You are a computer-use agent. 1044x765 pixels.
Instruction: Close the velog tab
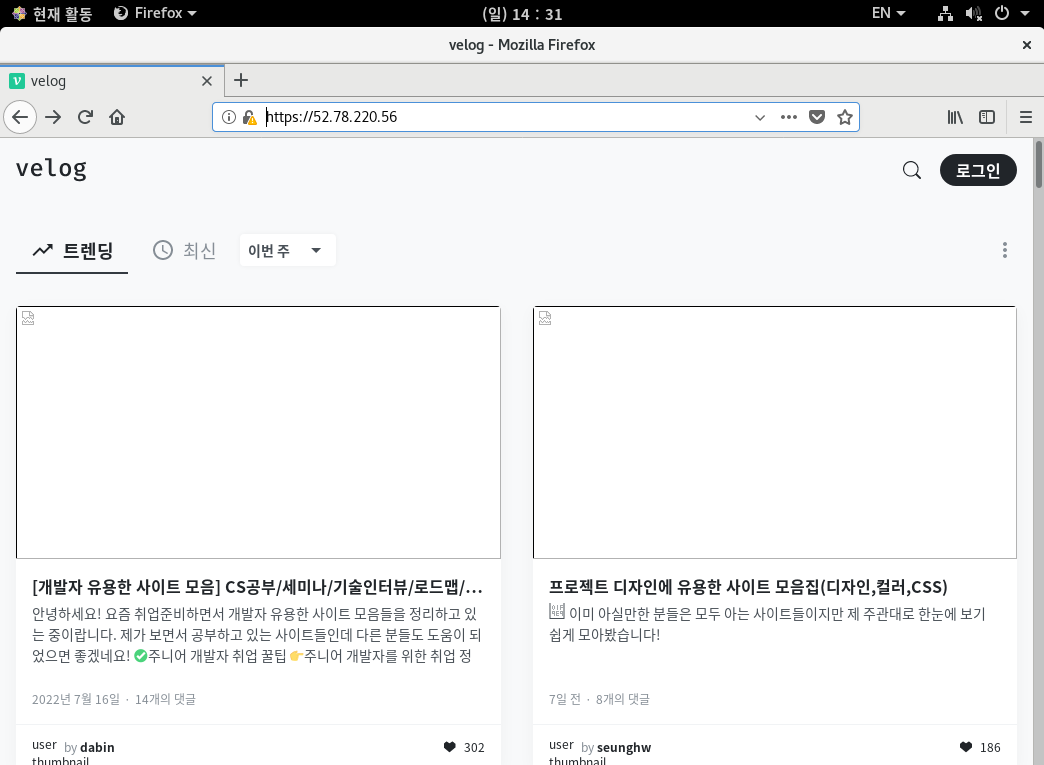pos(207,81)
